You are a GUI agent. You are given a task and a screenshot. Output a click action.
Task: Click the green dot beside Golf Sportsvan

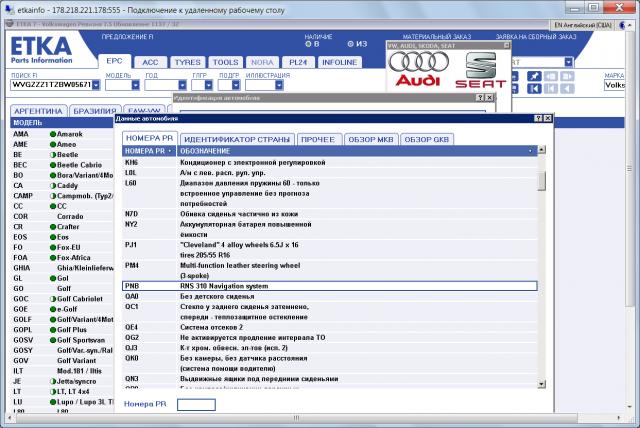click(x=53, y=340)
